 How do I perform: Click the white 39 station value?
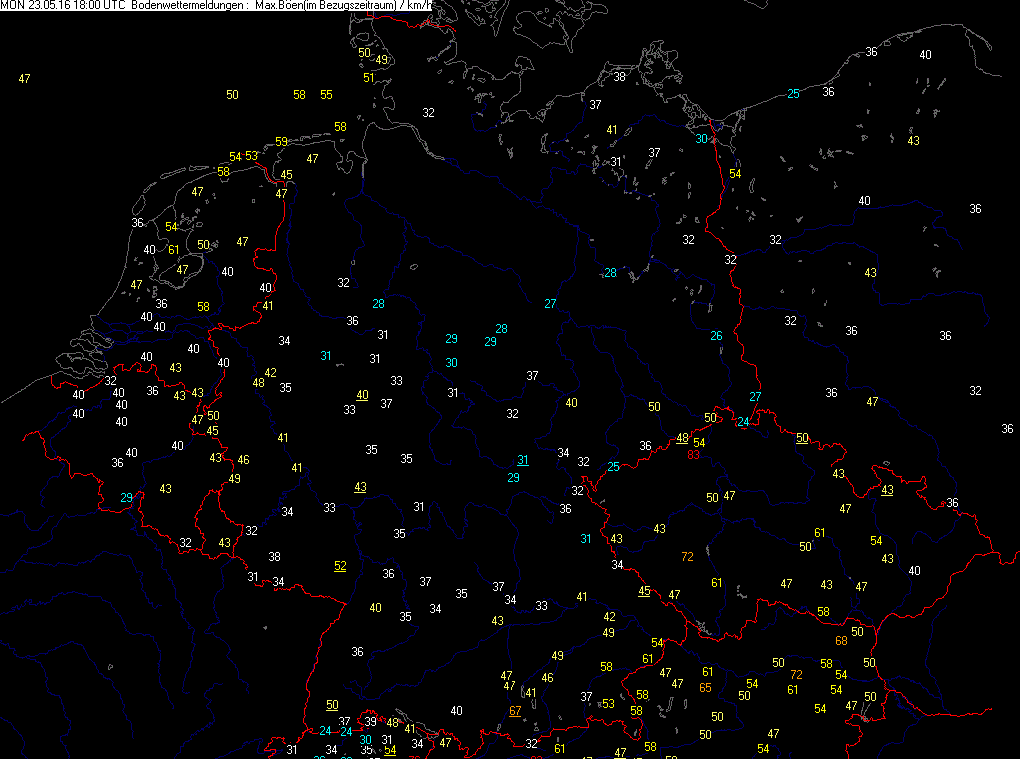point(370,722)
